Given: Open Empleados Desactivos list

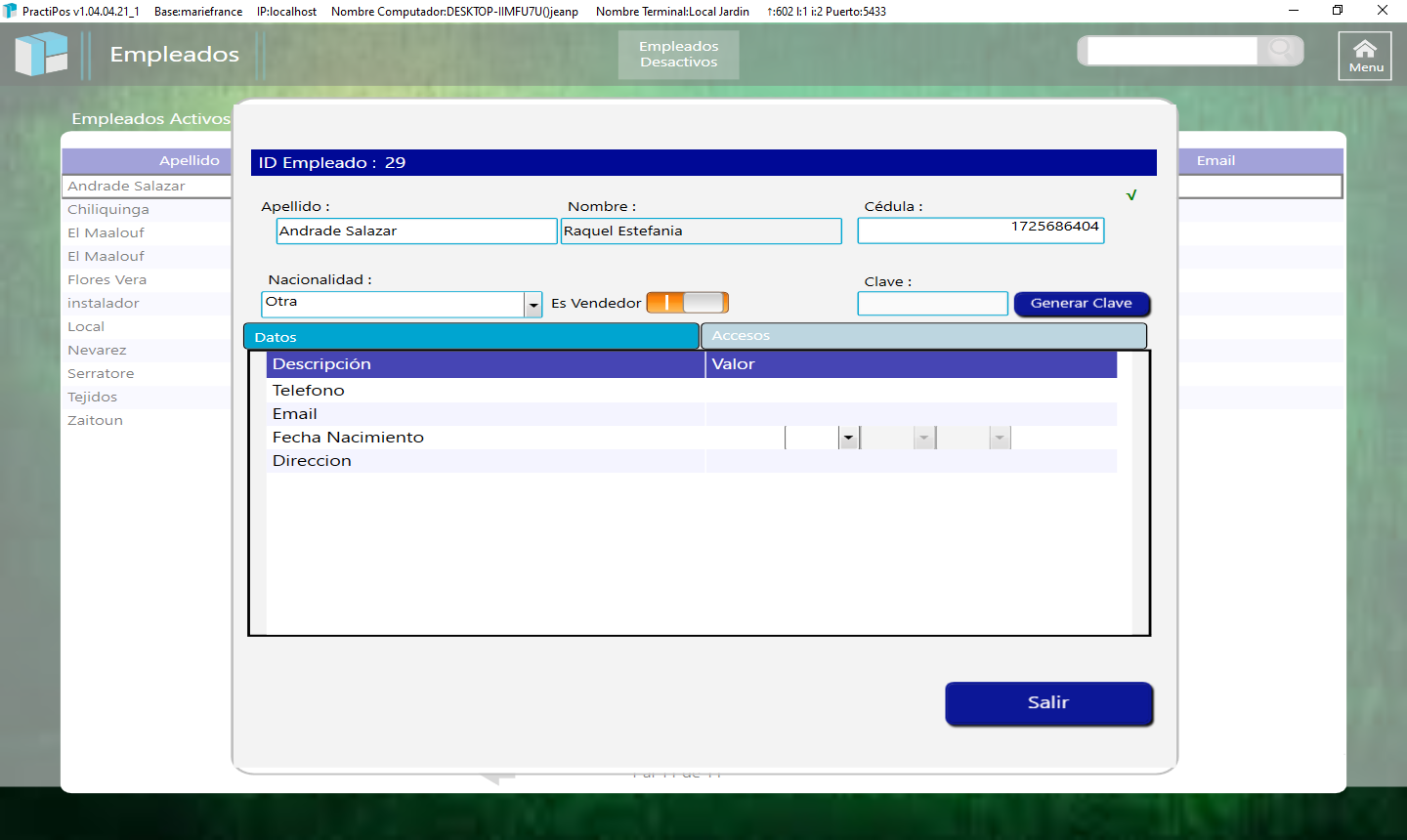Looking at the screenshot, I should (678, 55).
